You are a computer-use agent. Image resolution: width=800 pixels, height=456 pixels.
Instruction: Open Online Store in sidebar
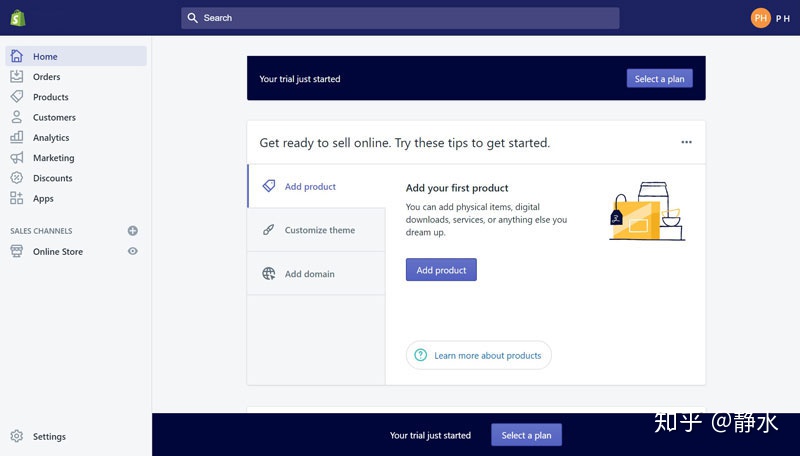point(58,251)
